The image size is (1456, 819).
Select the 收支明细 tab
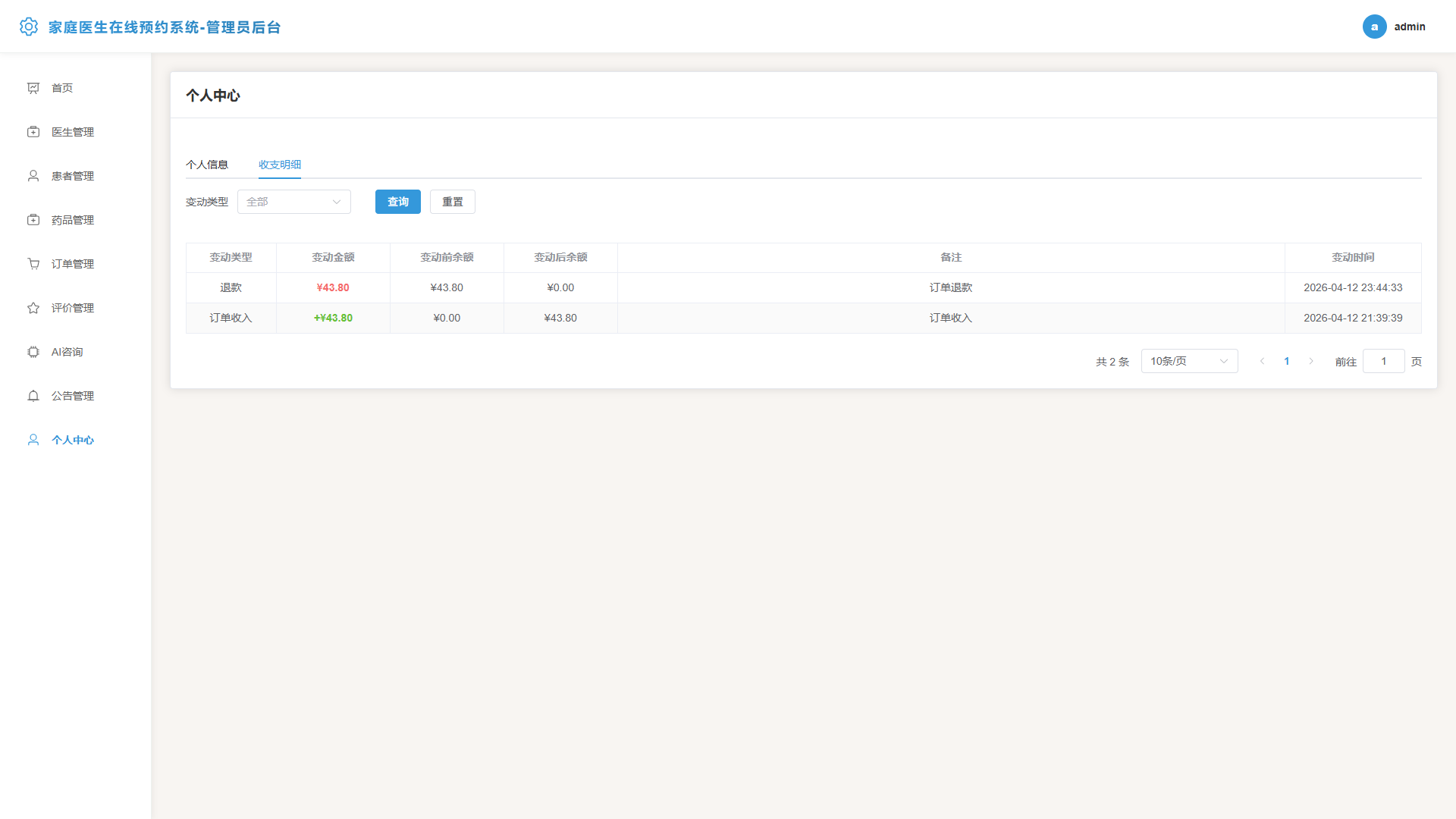pos(280,165)
